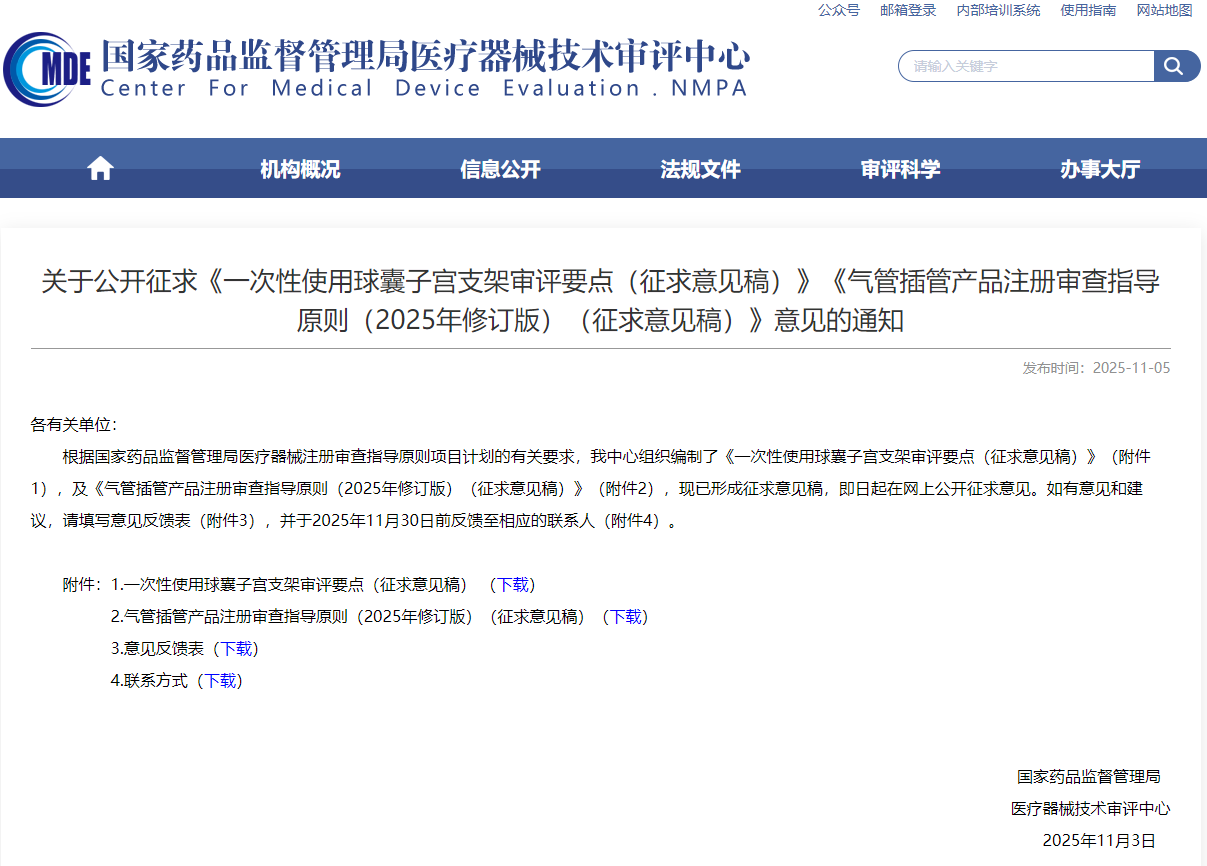Select the home icon in navigation bar
This screenshot has height=866, width=1207.
[x=99, y=168]
